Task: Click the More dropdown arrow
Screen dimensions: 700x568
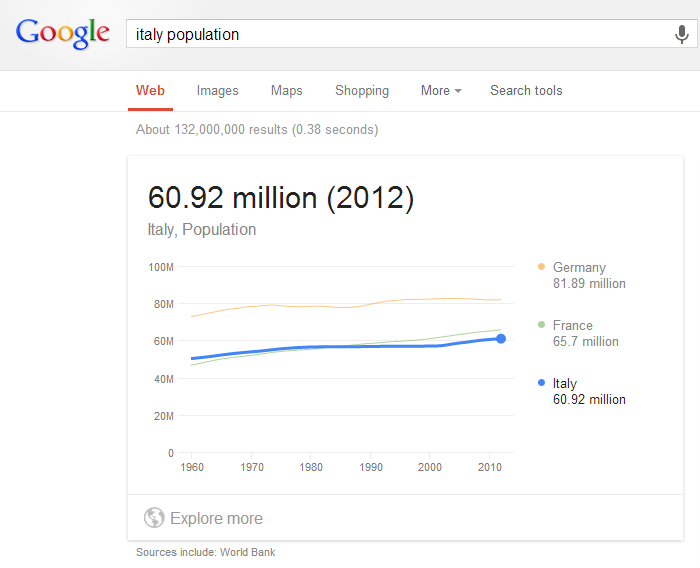Action: pyautogui.click(x=458, y=91)
